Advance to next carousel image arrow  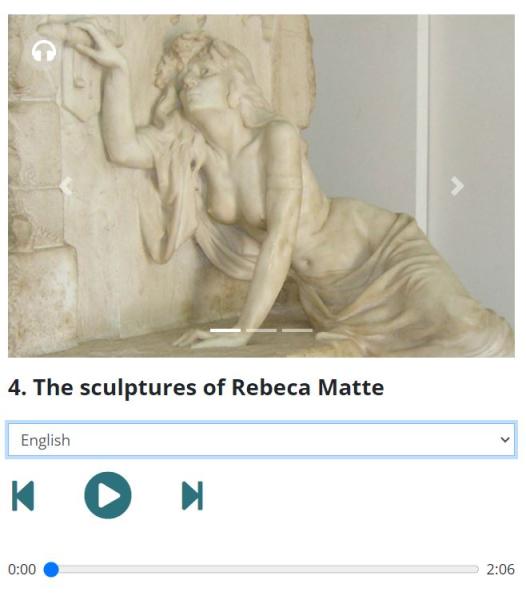coord(457,186)
